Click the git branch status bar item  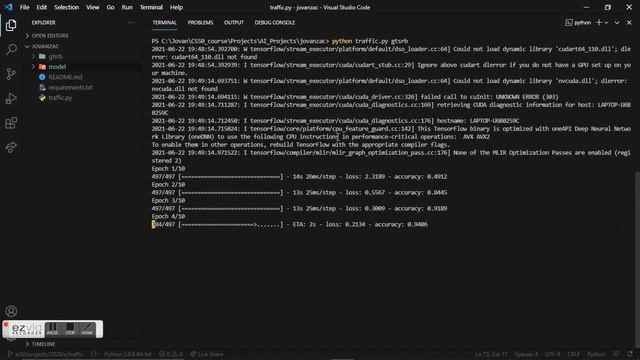pyautogui.click(x=45, y=354)
